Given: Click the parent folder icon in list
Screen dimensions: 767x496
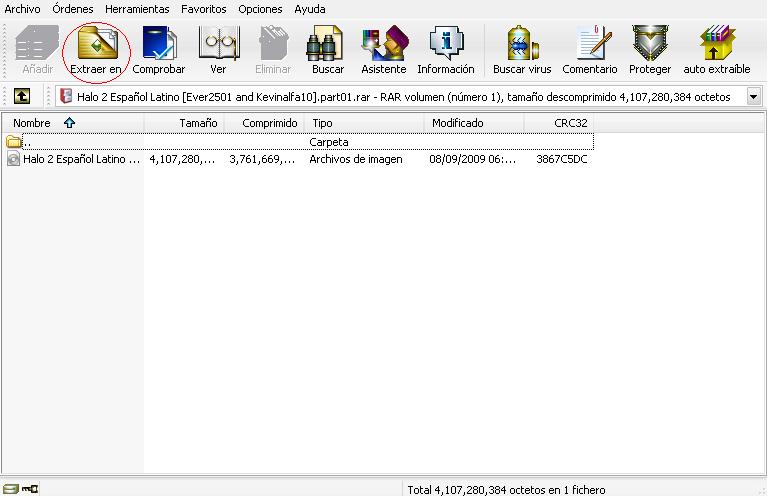Looking at the screenshot, I should pyautogui.click(x=13, y=142).
